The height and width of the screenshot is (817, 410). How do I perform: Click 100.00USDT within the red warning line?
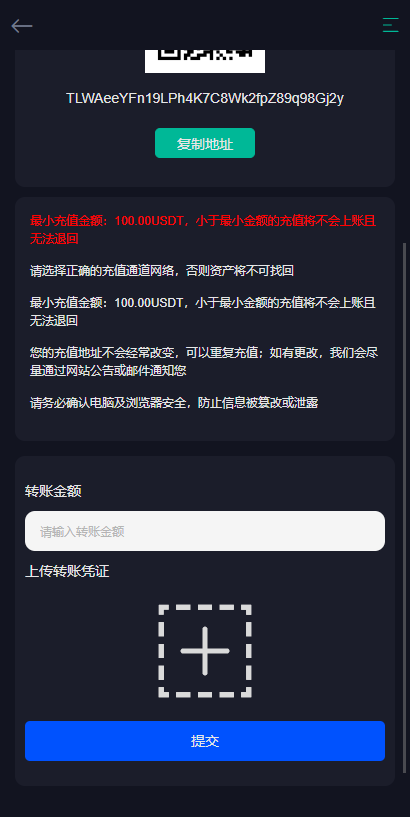149,221
